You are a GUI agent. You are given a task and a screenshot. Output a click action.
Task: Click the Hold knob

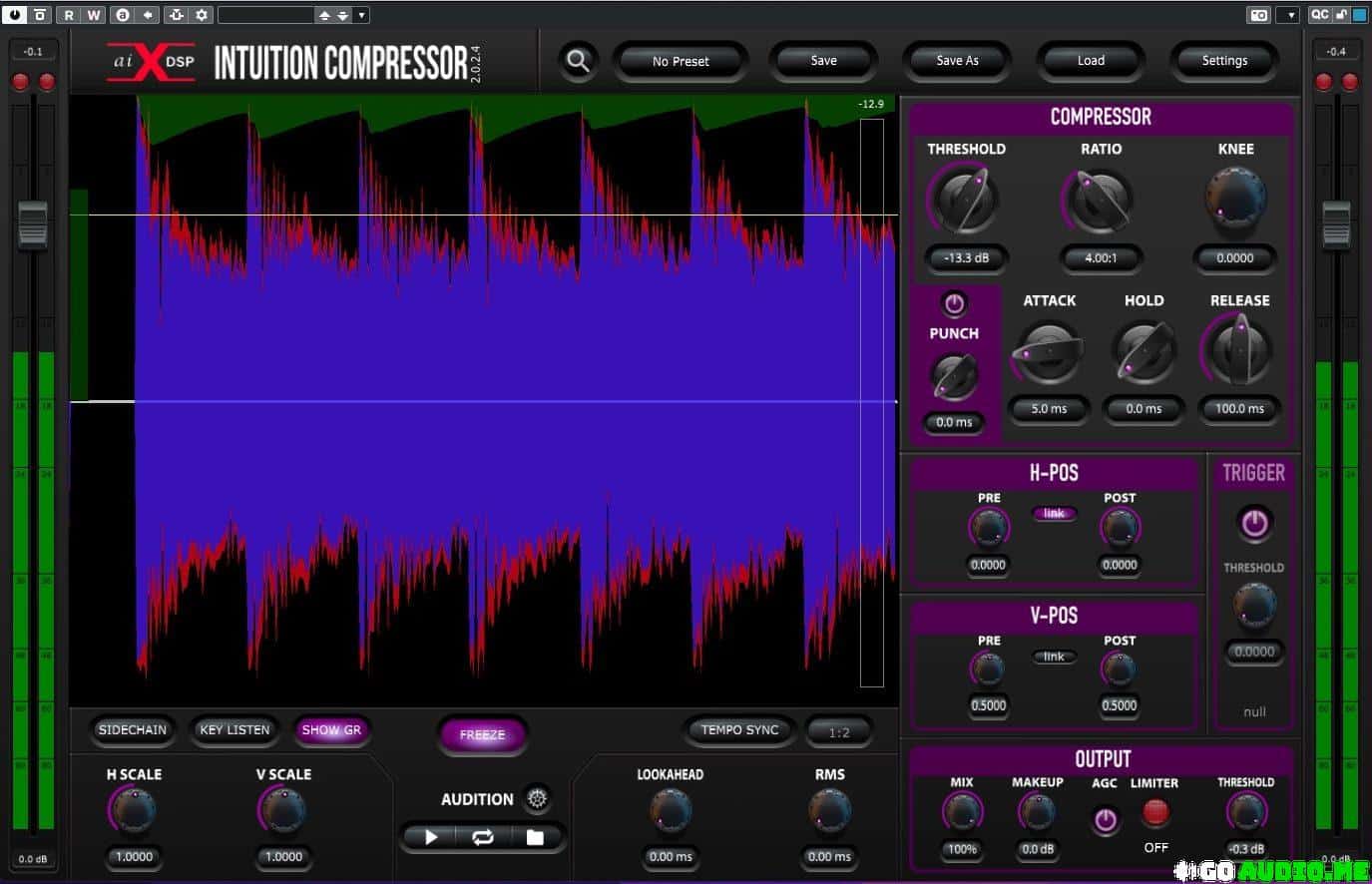tap(1143, 351)
